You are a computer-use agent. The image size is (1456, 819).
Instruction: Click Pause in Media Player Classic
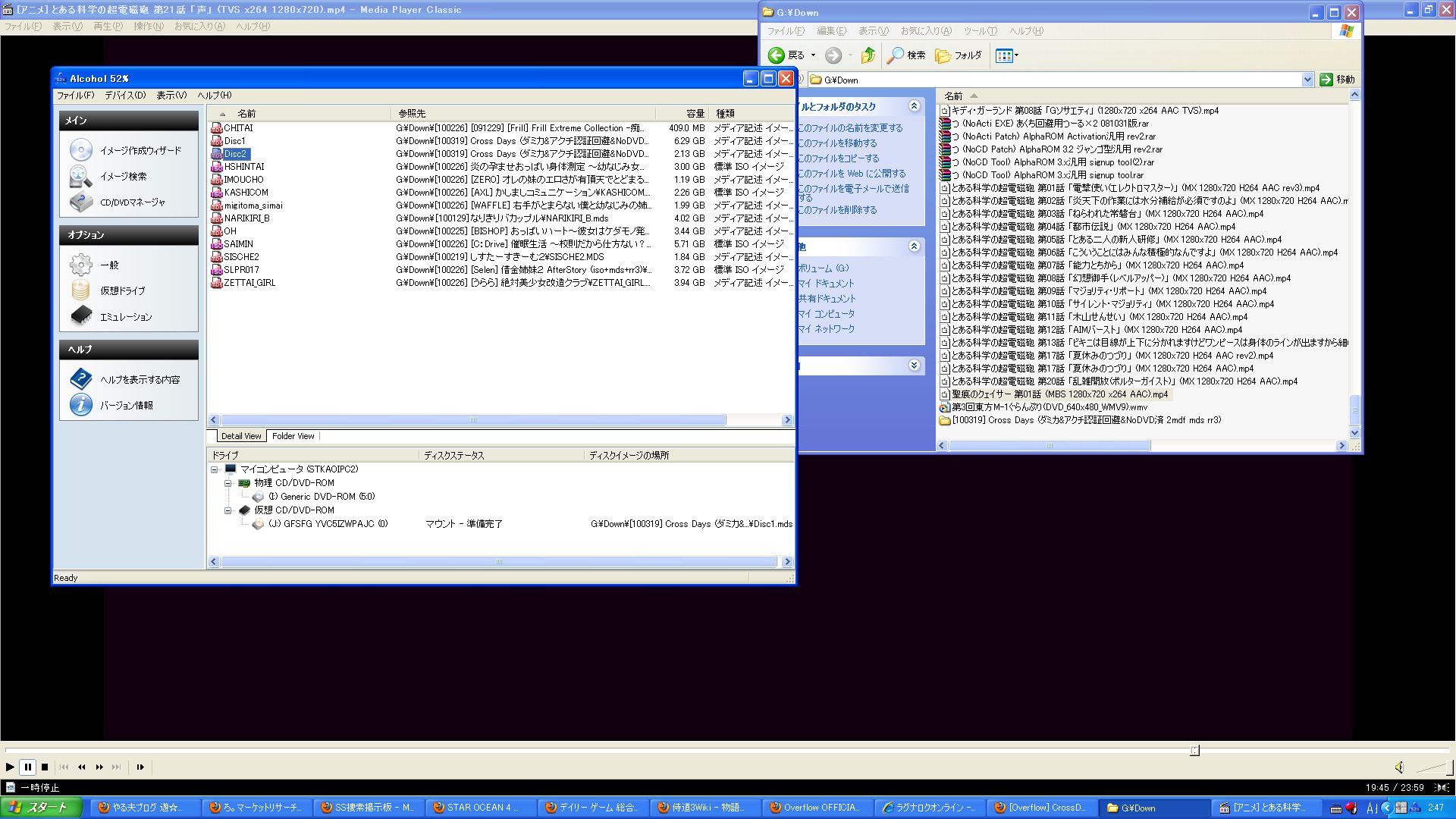point(27,767)
